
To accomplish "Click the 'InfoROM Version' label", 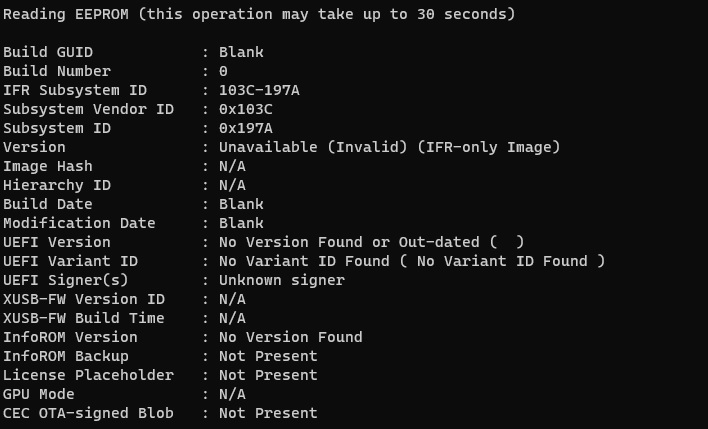I will pyautogui.click(x=70, y=337).
